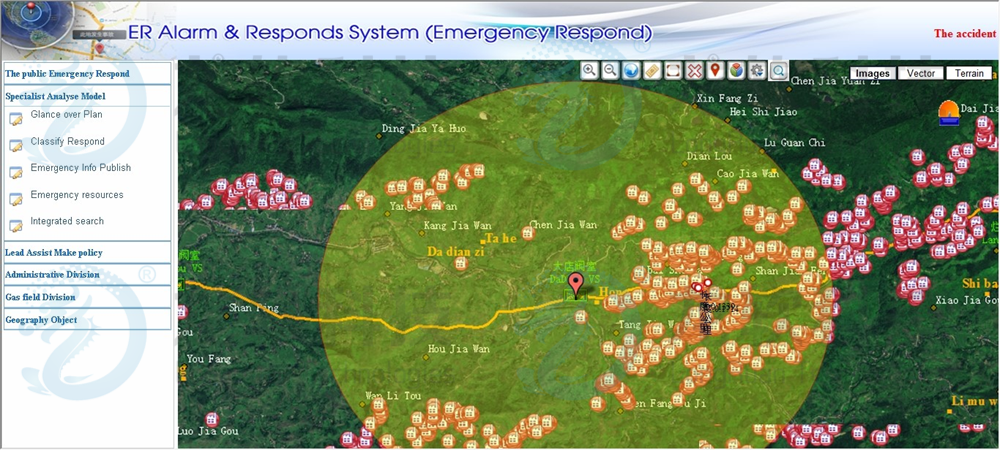1000x450 pixels.
Task: Click the red accident marker on map
Action: [575, 282]
